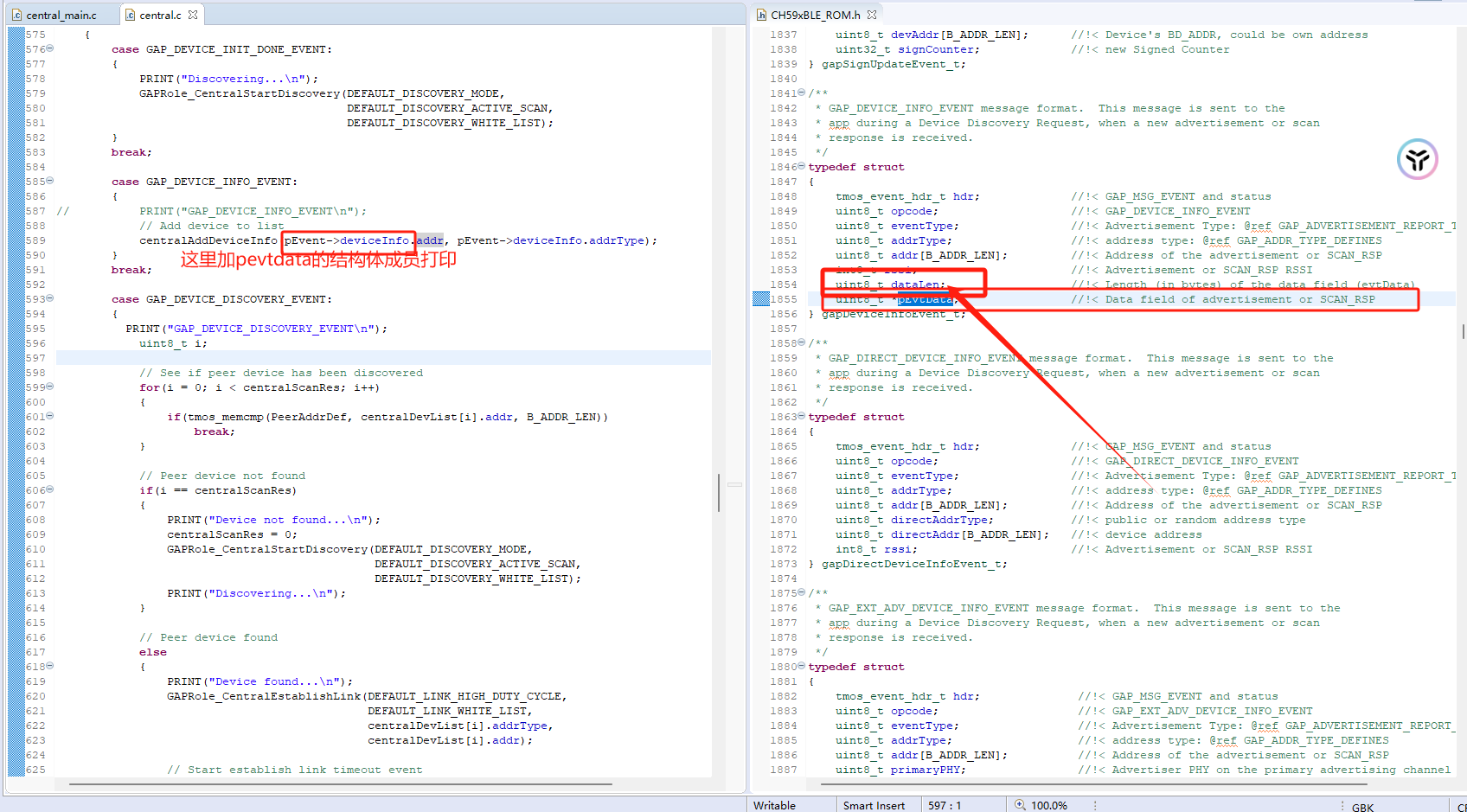
Task: Click line number 1856 in the right gutter
Action: point(784,314)
